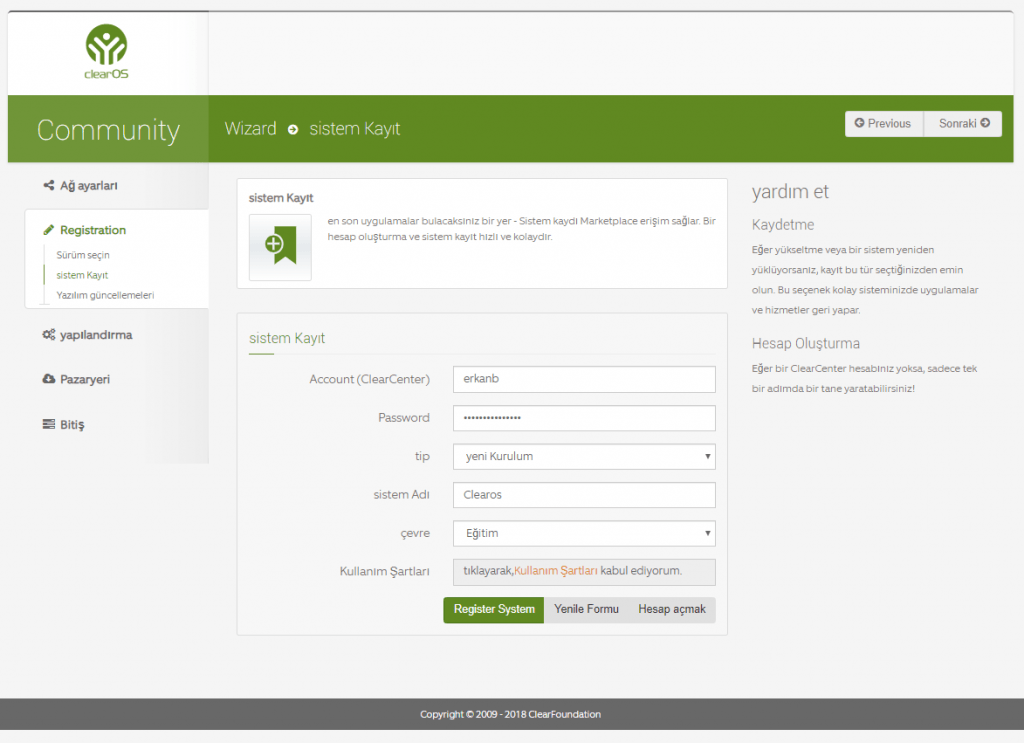1024x743 pixels.
Task: Go to sistem Kayıt sidebar step
Action: (82, 275)
